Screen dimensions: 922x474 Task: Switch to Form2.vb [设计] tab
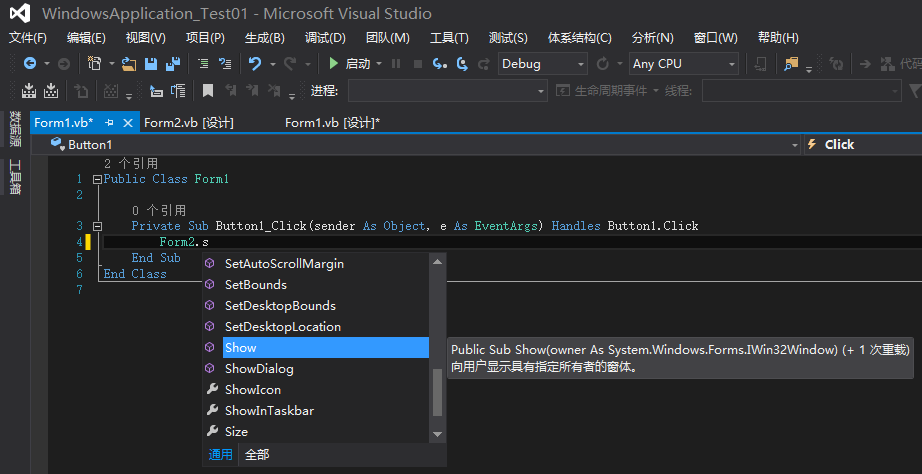pos(189,123)
